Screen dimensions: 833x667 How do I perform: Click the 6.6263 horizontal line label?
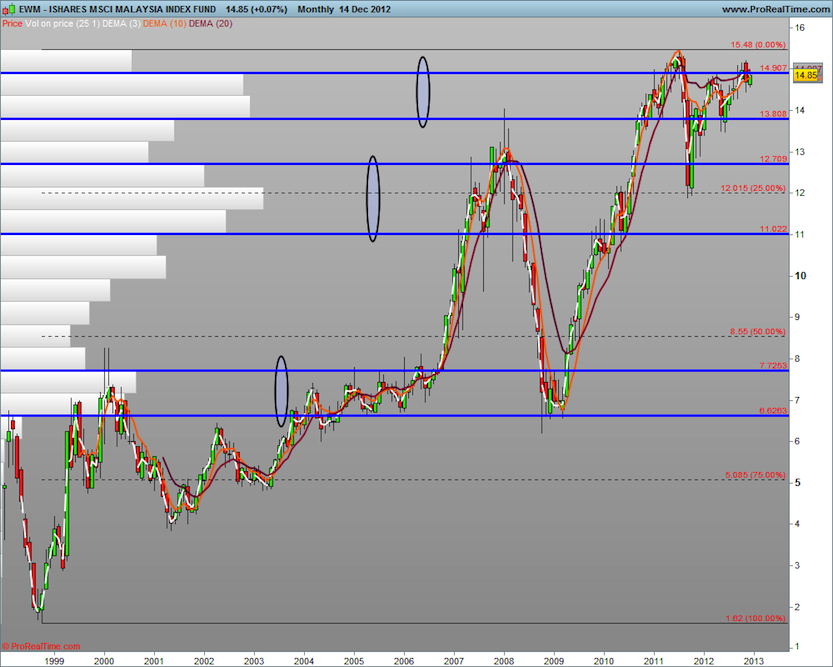pyautogui.click(x=773, y=411)
